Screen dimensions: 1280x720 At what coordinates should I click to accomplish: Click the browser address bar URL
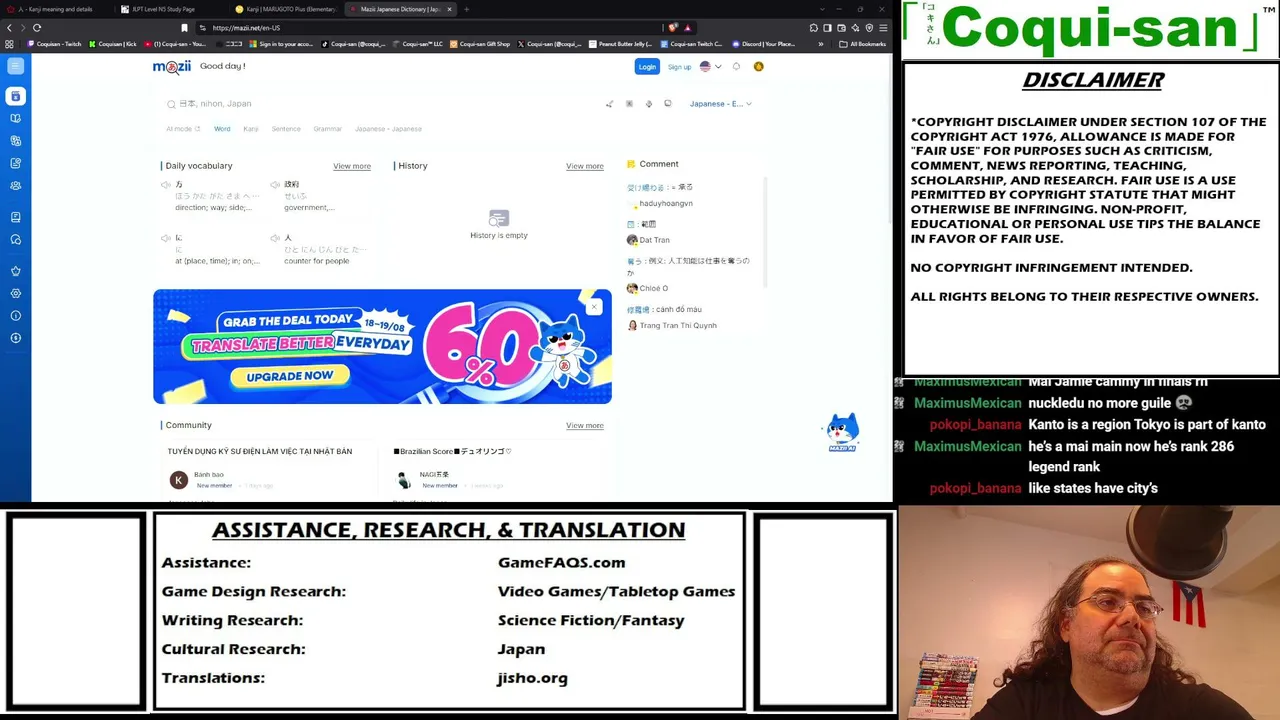coord(246,28)
